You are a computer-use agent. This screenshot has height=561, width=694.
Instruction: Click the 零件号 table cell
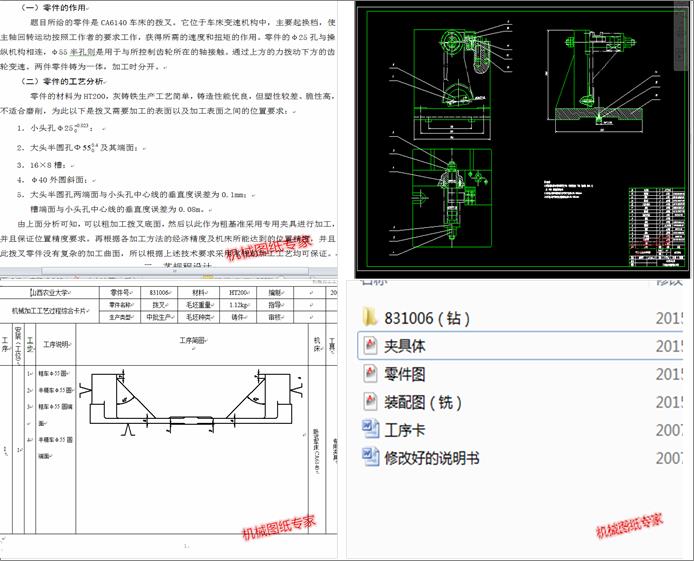click(120, 292)
